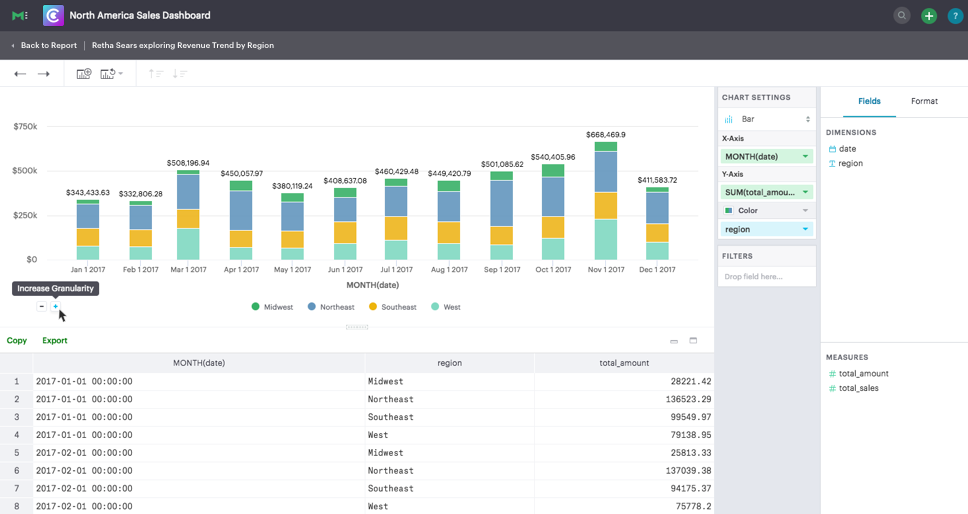Click the undo left arrow
Screen dimensions: 968x514
point(20,74)
